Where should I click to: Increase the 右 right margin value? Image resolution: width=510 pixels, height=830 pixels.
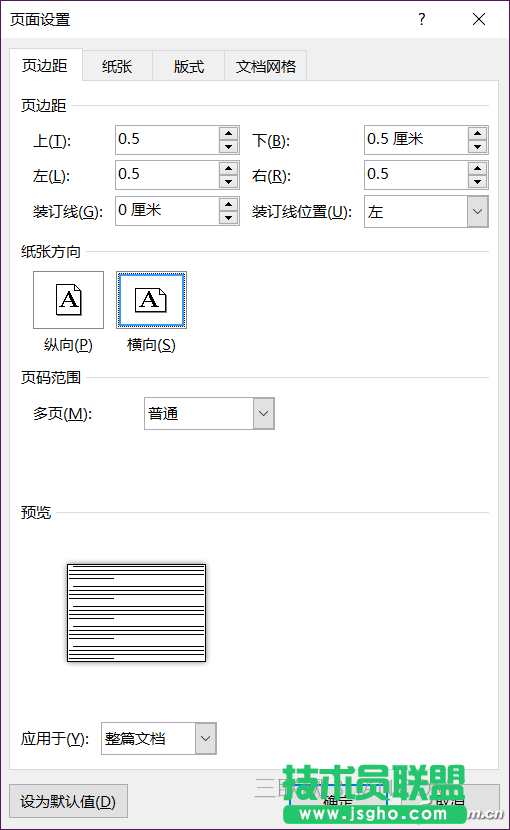point(477,168)
